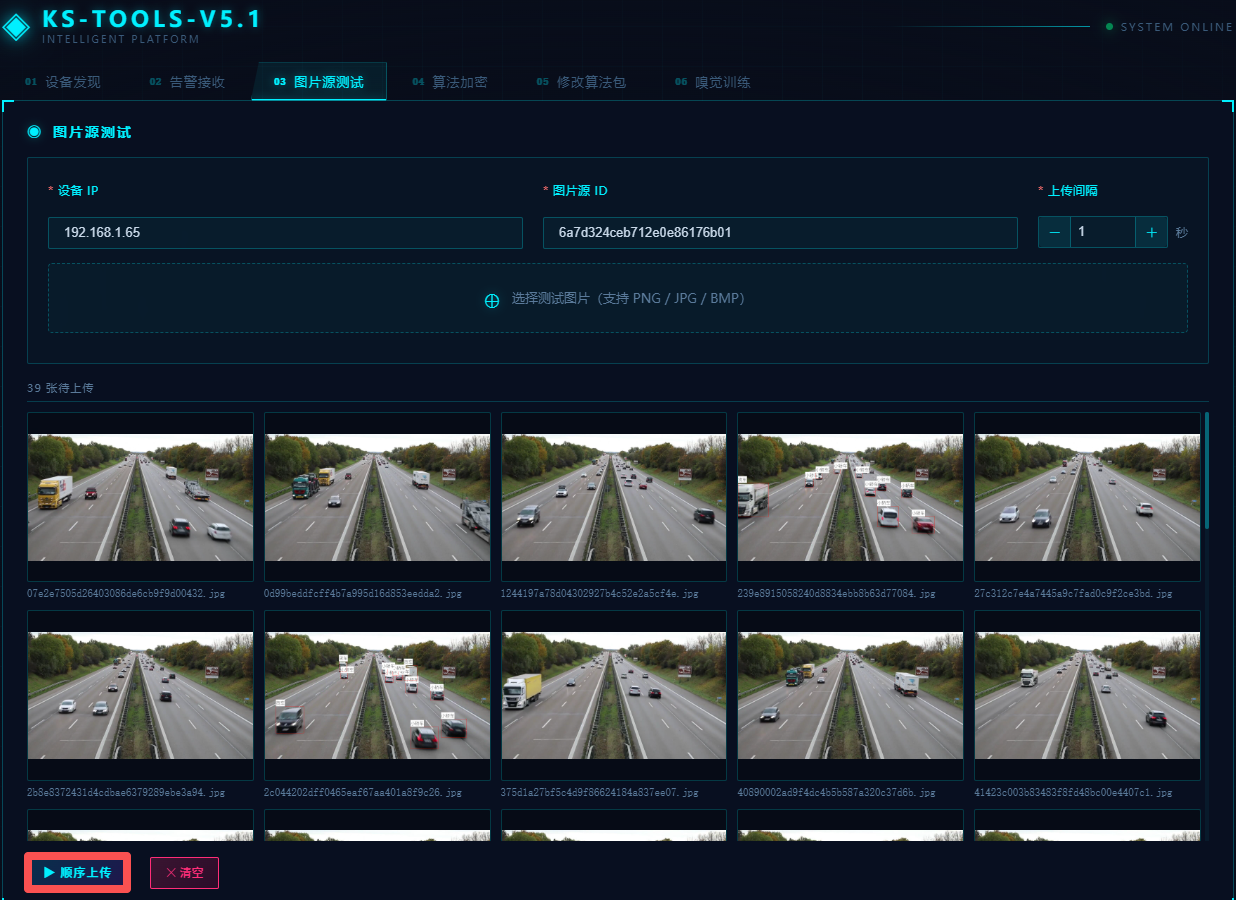1236x900 pixels.
Task: Click the 清空 clear button
Action: click(x=184, y=873)
